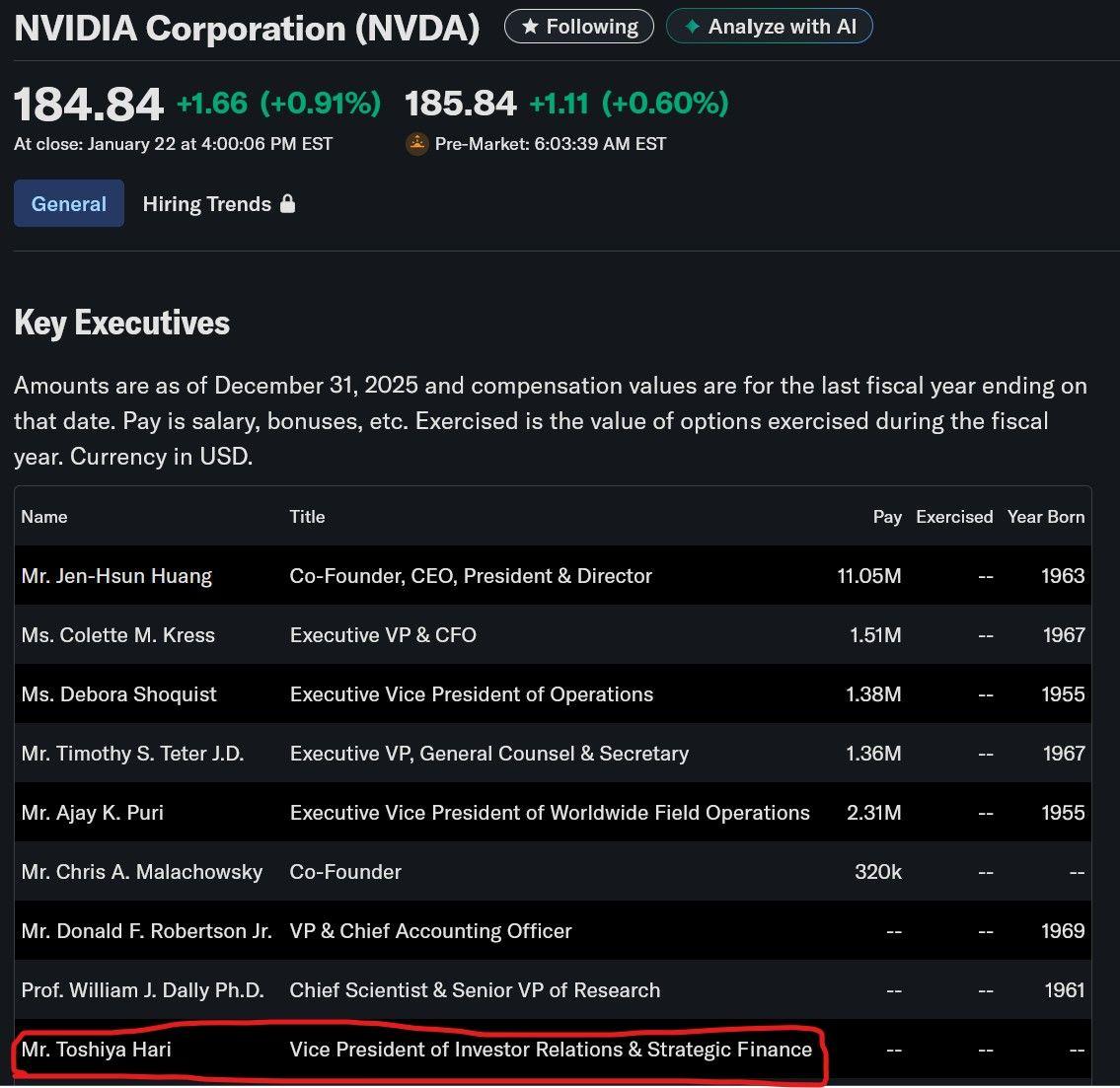This screenshot has width=1120, height=1088.
Task: Click the star icon in Following button
Action: (x=530, y=28)
